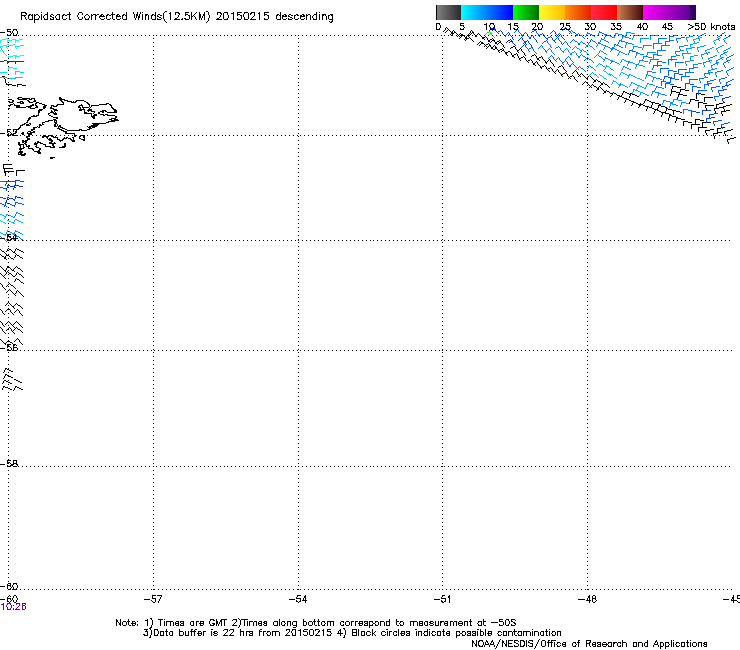The image size is (740, 650).
Task: Click the '45' label under the color bar
Action: pos(667,26)
